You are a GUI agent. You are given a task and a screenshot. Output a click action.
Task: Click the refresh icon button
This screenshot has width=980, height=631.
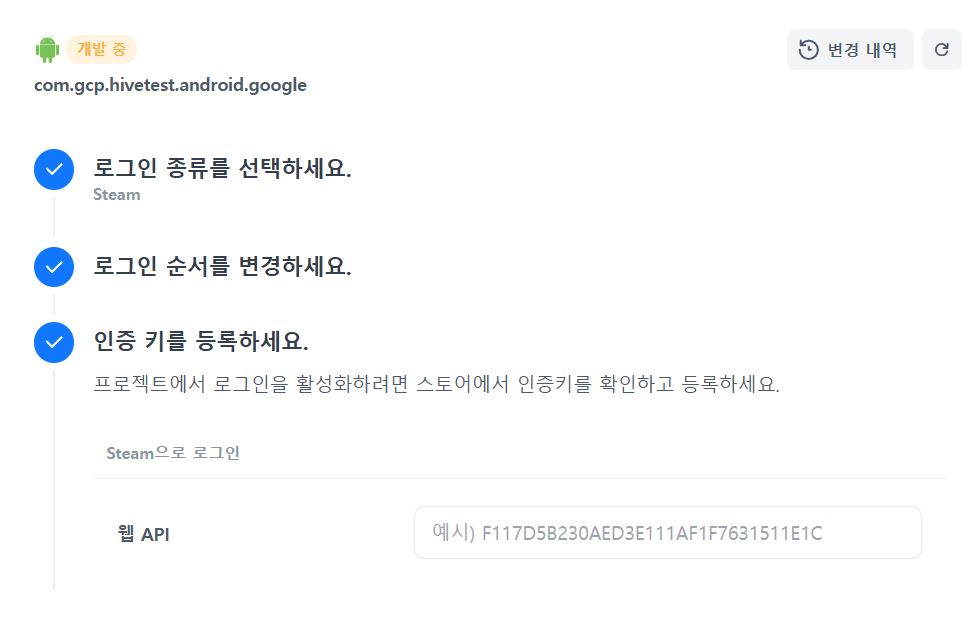coord(941,49)
